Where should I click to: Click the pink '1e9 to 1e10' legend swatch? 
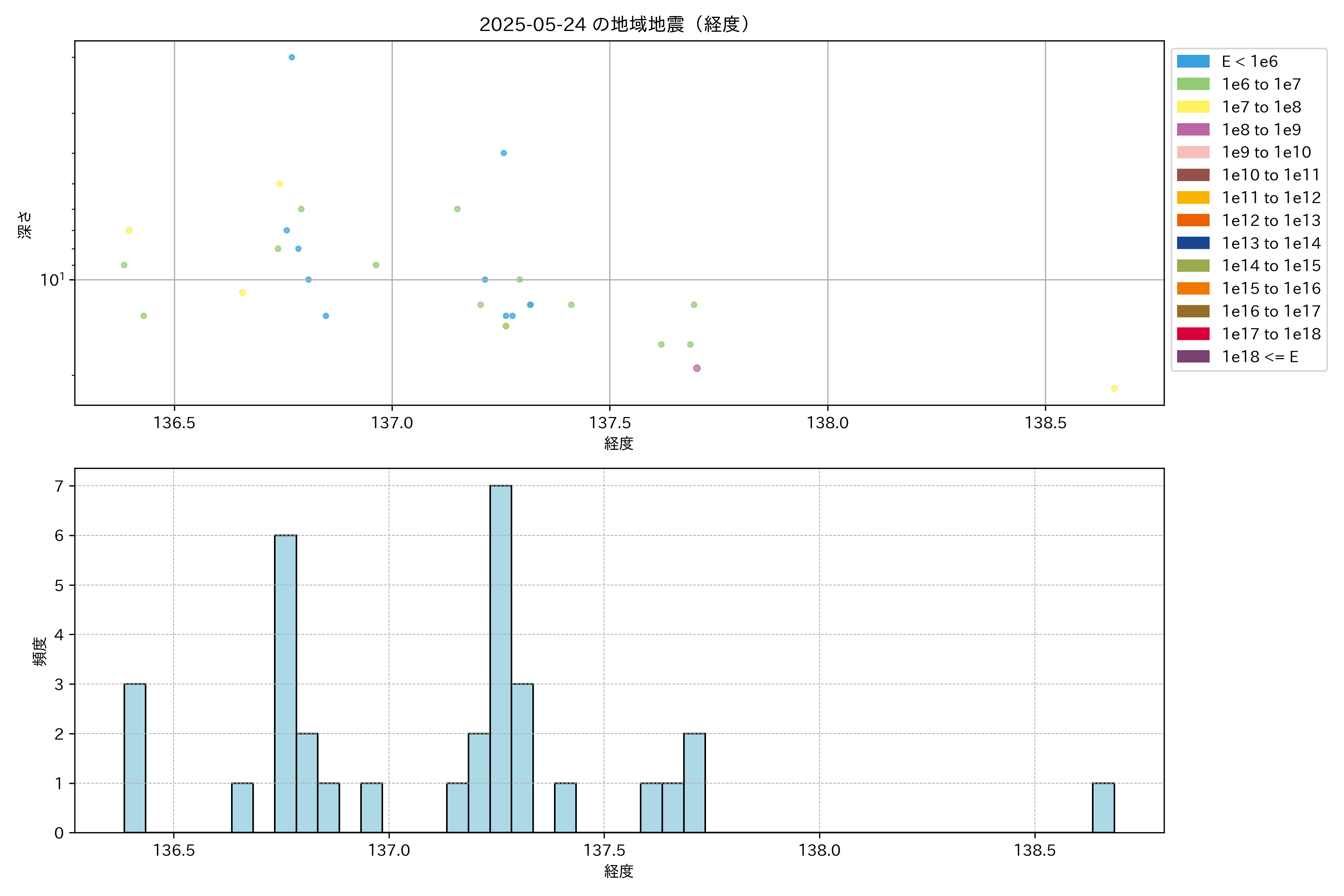[1193, 153]
